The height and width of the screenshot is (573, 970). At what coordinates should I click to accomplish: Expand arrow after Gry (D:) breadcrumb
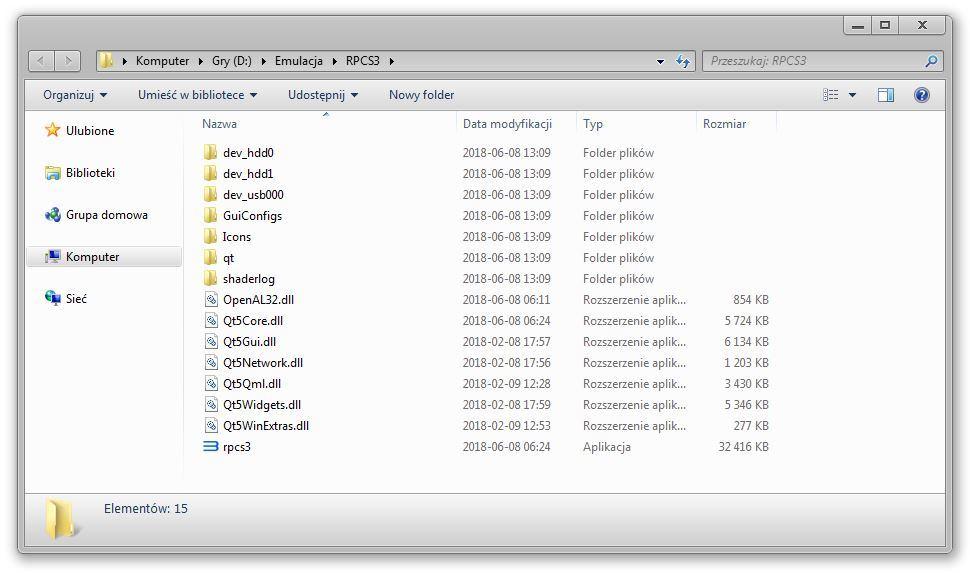[x=263, y=61]
